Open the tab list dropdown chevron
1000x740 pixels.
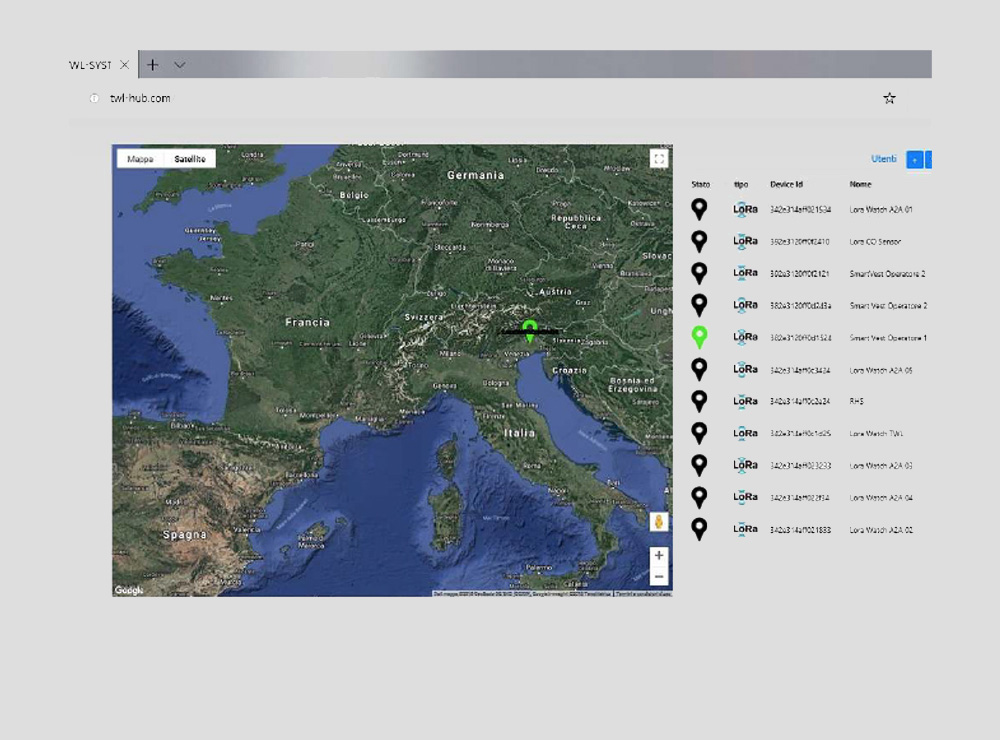[180, 64]
